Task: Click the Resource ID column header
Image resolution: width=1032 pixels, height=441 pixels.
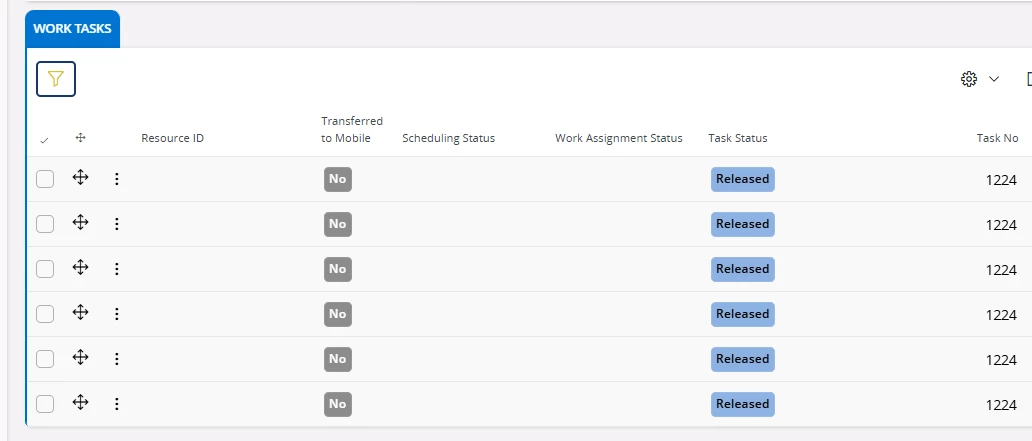Action: 172,138
